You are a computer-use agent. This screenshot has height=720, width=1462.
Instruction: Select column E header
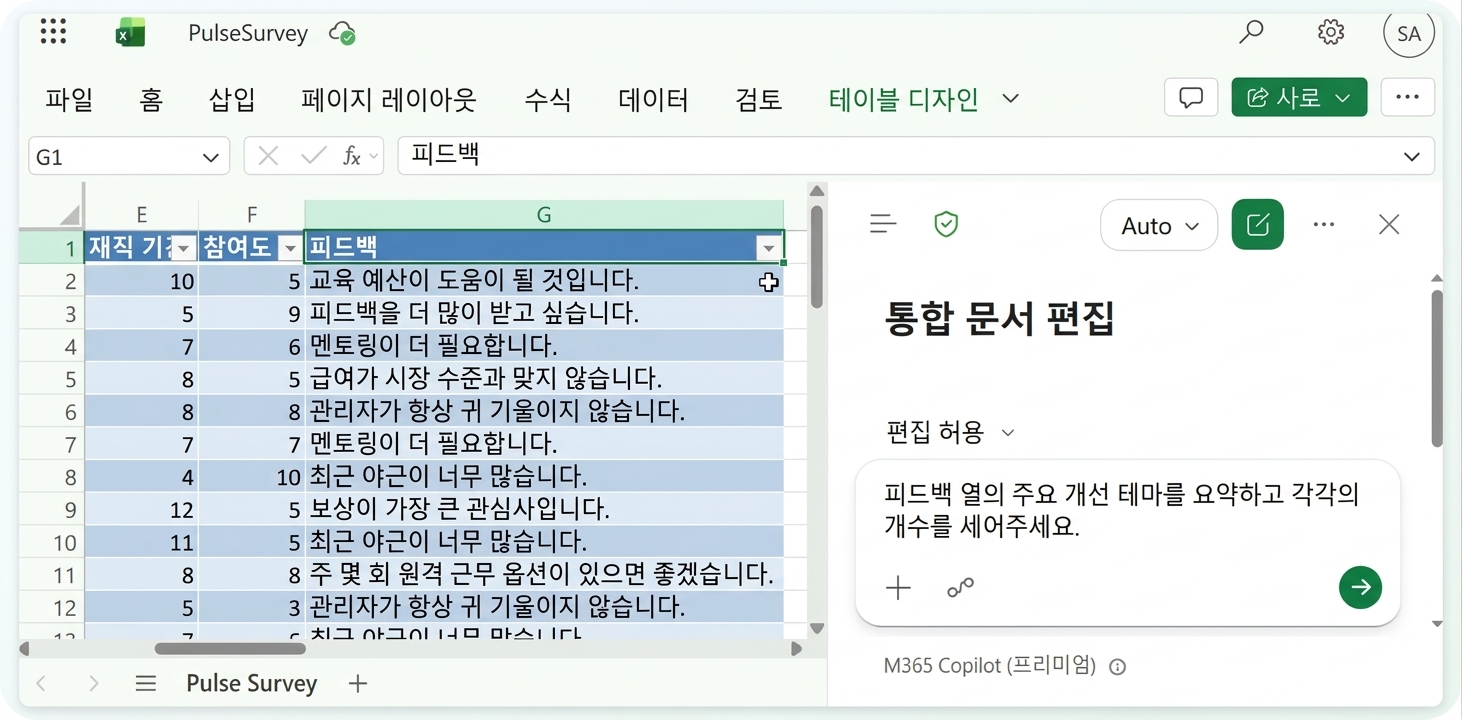coord(141,214)
